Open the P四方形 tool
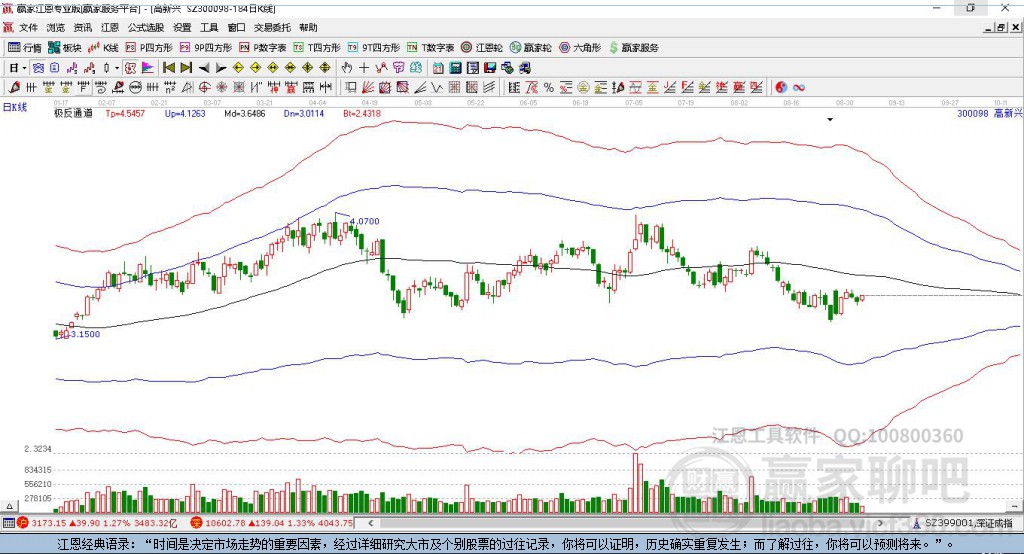 click(149, 48)
